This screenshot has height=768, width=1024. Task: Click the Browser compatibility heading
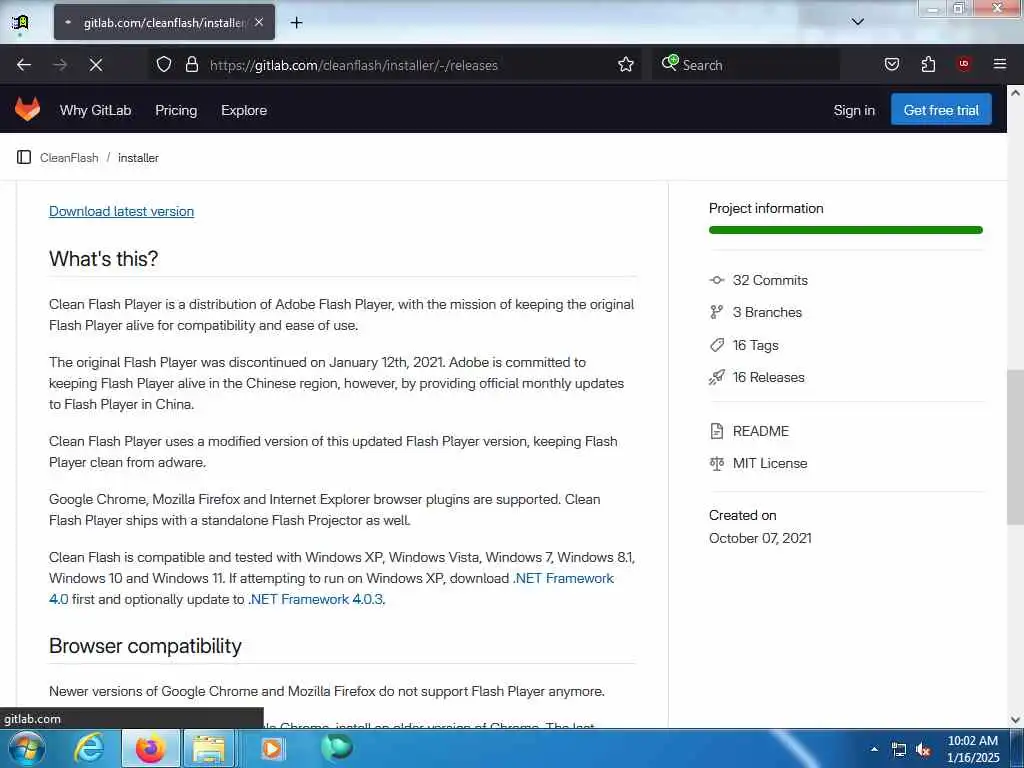145,645
